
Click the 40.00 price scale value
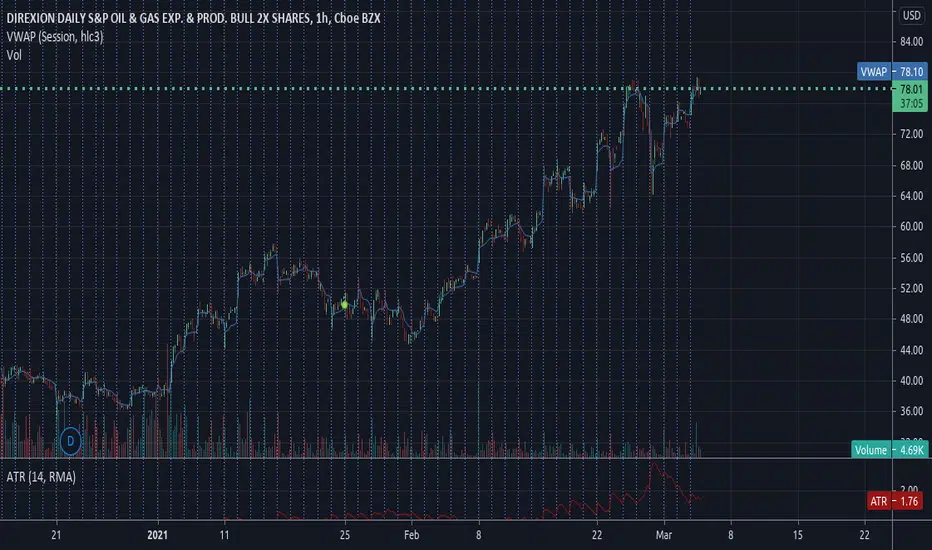point(911,381)
